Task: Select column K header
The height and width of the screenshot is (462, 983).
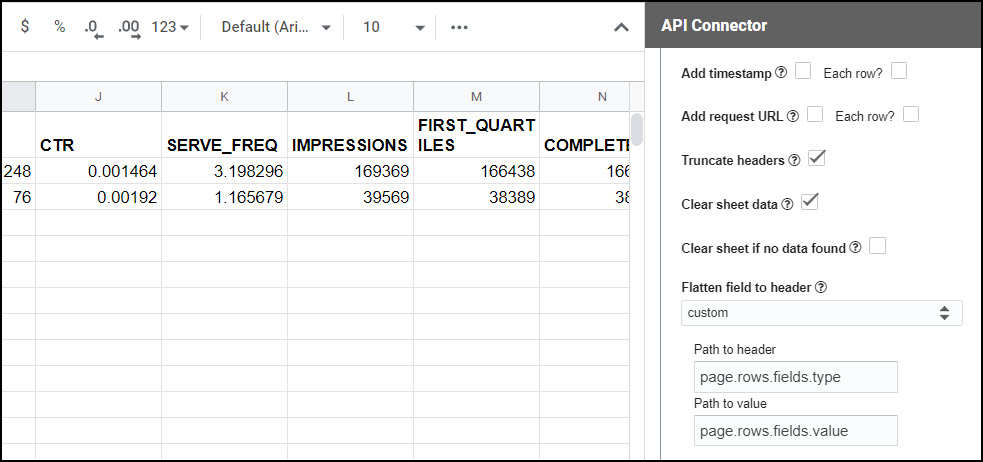Action: tap(224, 97)
